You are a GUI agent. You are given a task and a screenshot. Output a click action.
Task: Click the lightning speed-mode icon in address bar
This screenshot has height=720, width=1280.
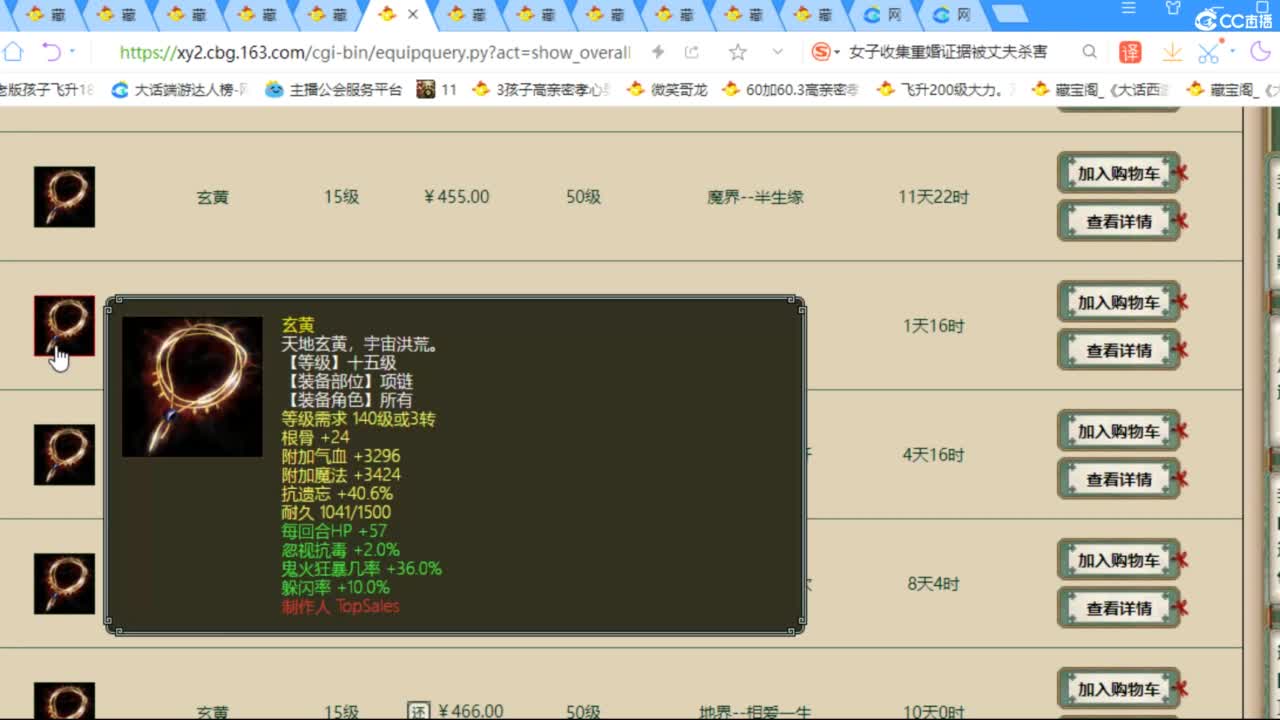(657, 52)
